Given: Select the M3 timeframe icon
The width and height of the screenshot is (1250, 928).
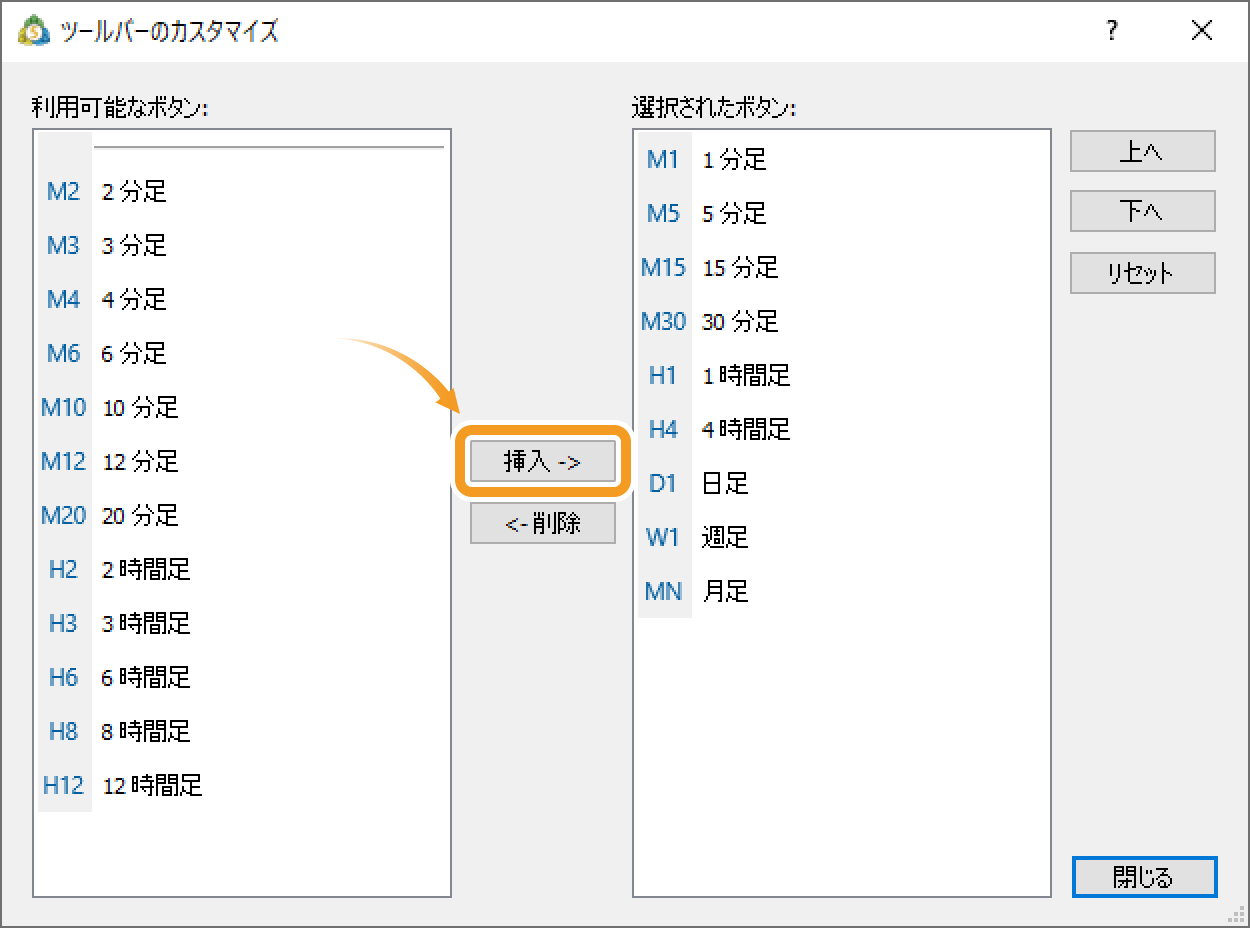Looking at the screenshot, I should pyautogui.click(x=63, y=246).
